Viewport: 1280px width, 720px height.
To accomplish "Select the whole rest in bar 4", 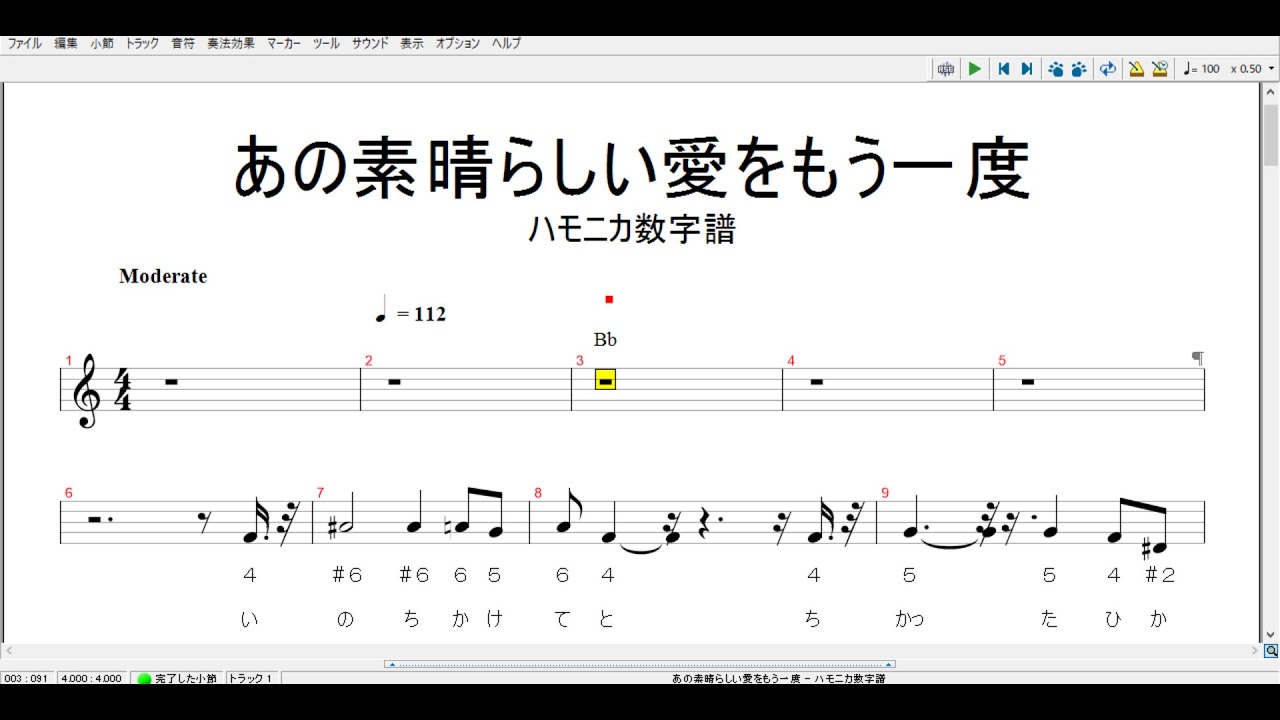I will (x=816, y=381).
